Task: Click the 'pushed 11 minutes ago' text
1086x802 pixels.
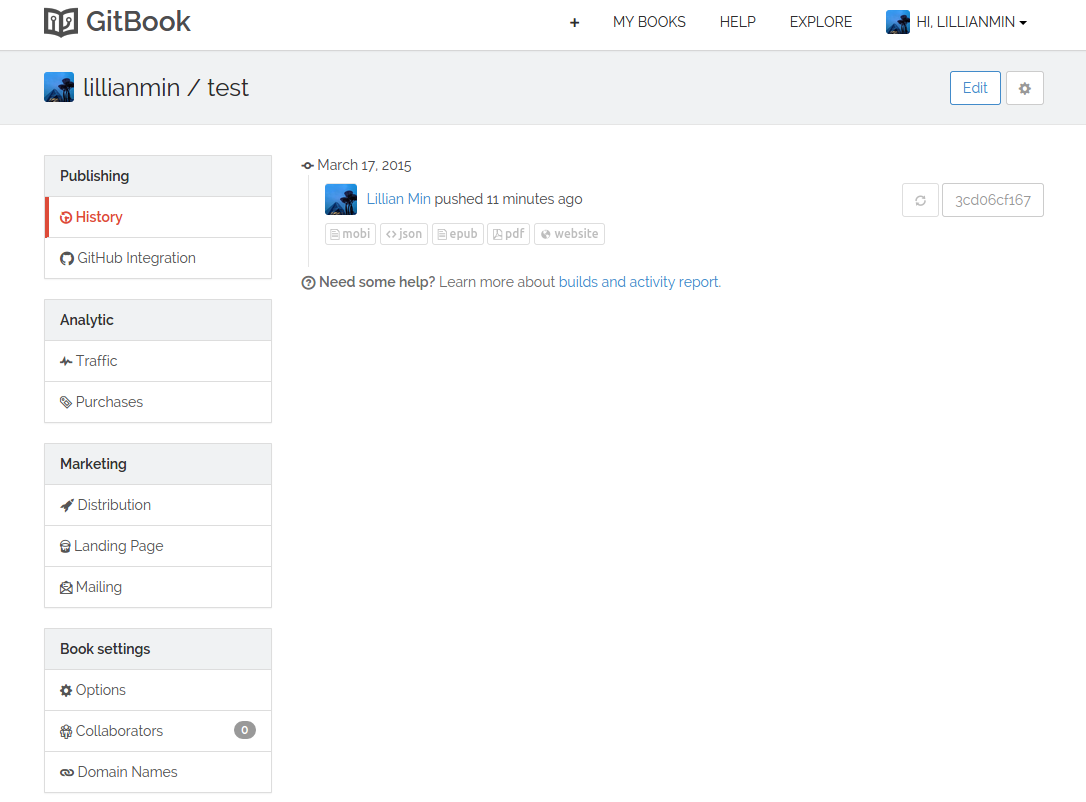Action: coord(508,199)
